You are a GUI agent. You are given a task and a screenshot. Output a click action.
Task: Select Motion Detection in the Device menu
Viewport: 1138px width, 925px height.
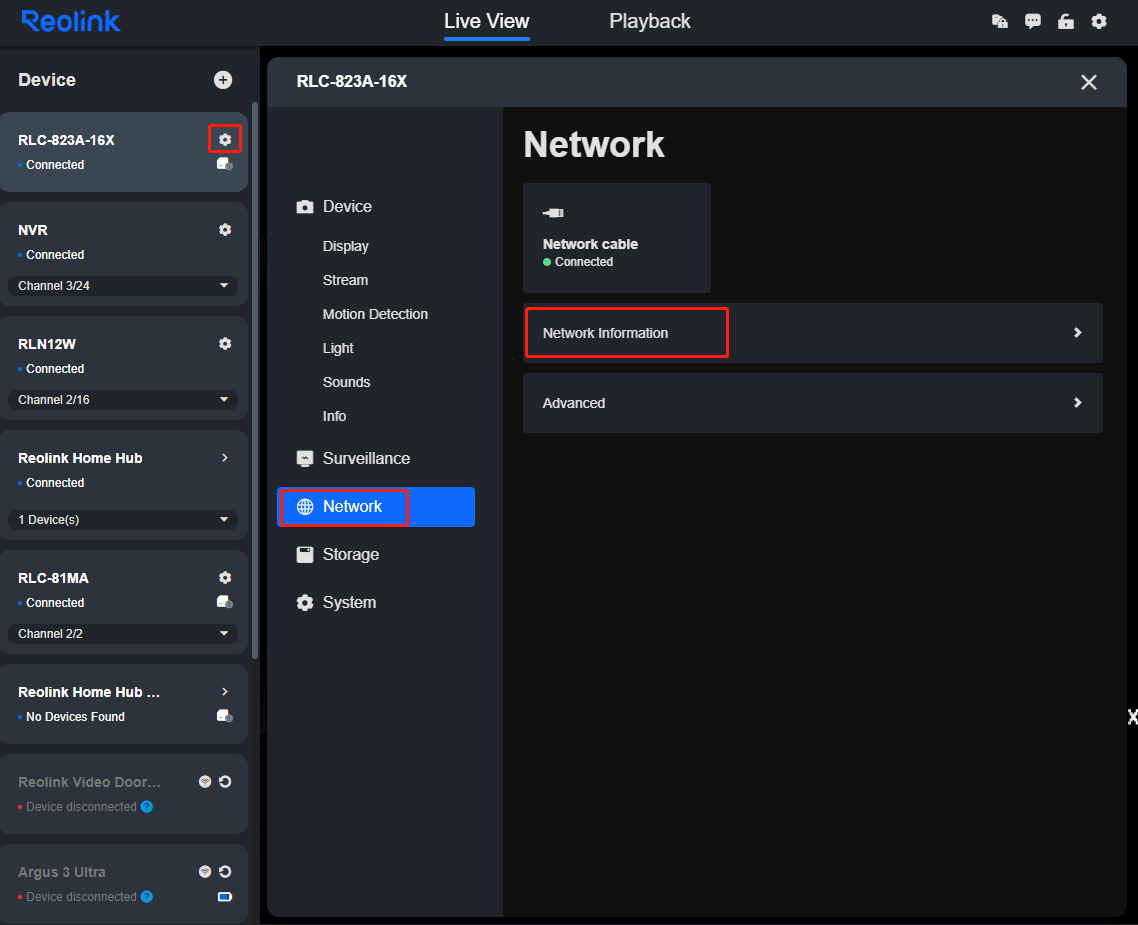[375, 314]
